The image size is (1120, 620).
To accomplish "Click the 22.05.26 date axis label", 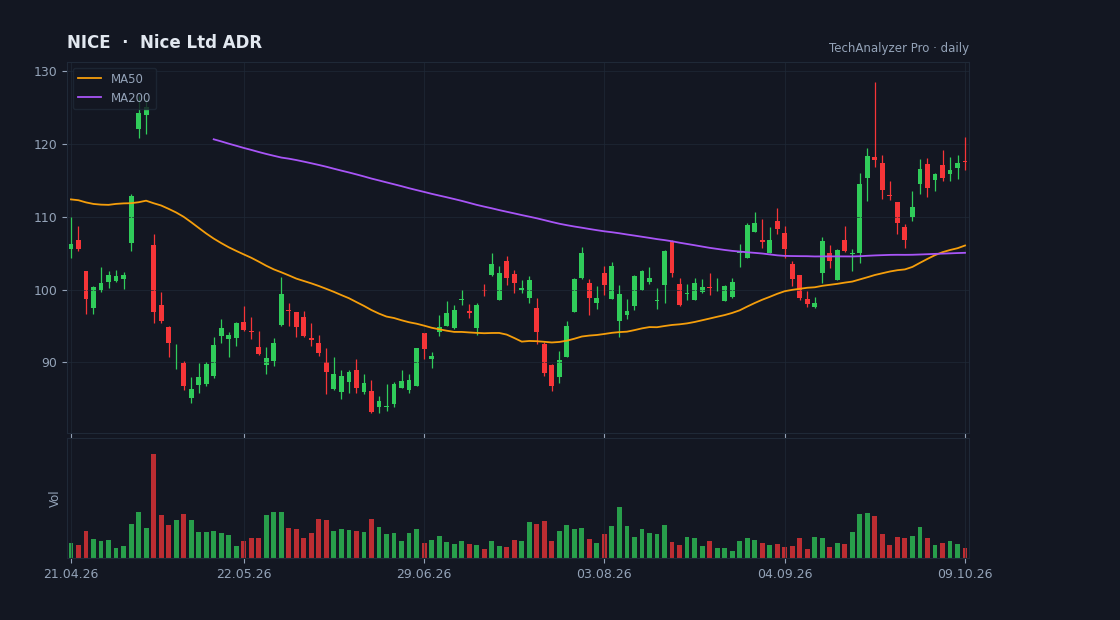I will pyautogui.click(x=244, y=574).
